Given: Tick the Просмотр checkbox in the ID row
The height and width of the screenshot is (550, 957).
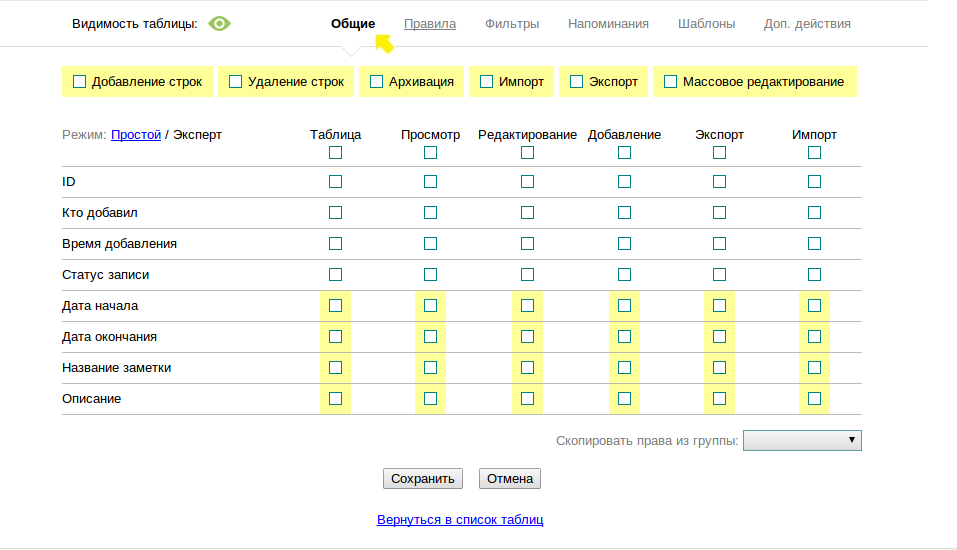Looking at the screenshot, I should point(431,182).
